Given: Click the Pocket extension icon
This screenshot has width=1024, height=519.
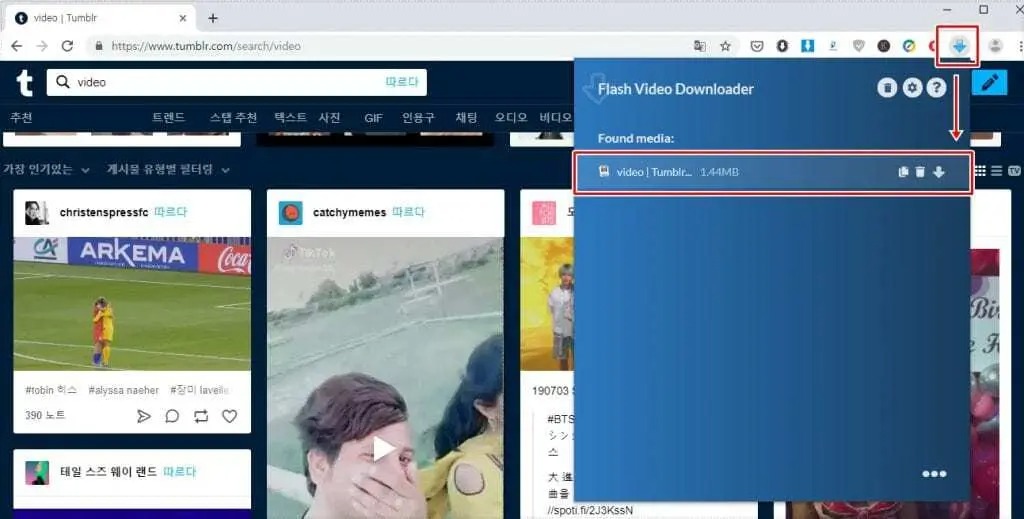Looking at the screenshot, I should [756, 46].
